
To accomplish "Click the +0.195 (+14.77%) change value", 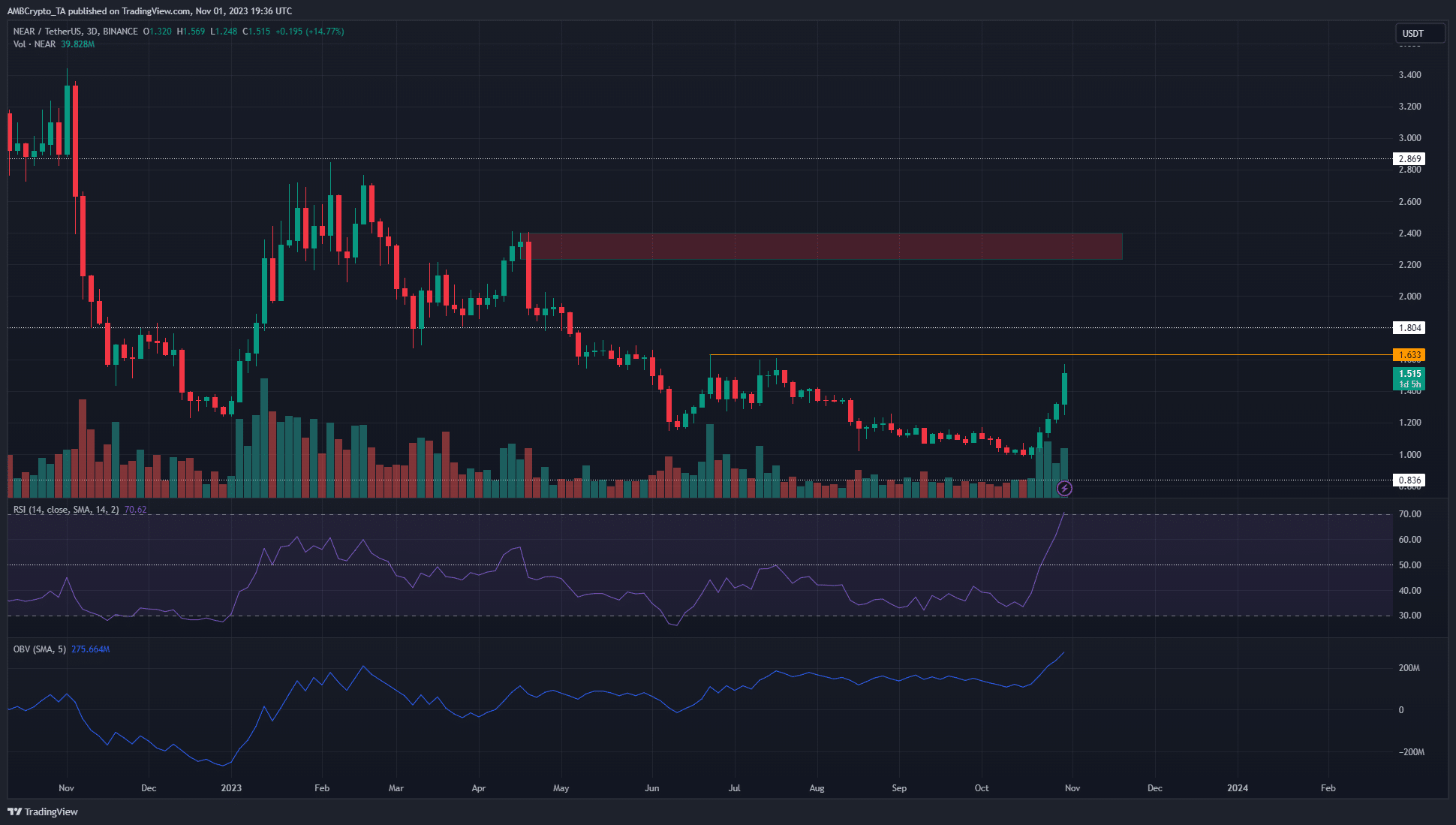I will (x=309, y=32).
